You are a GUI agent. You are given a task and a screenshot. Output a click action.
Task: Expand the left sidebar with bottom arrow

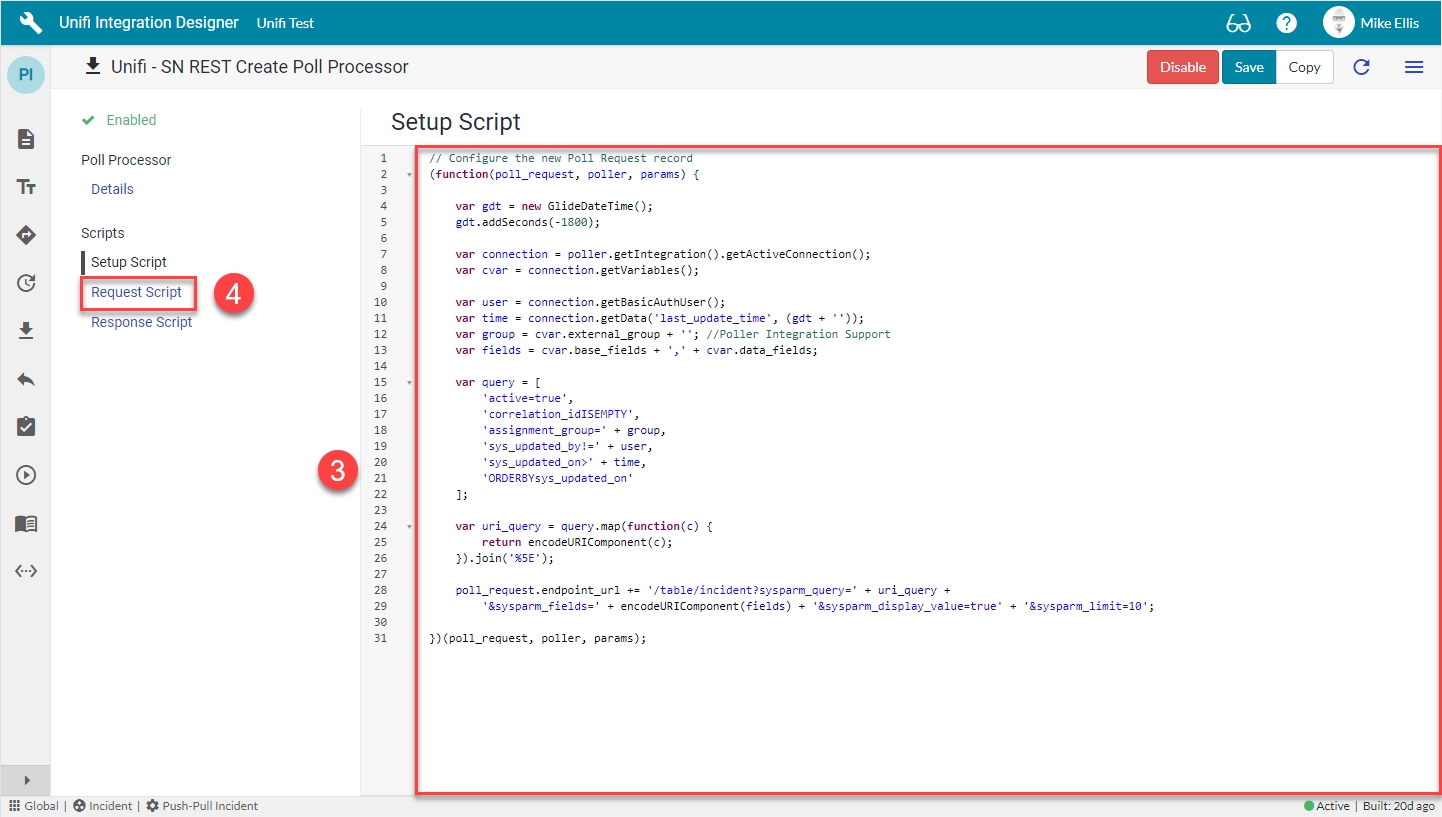26,780
